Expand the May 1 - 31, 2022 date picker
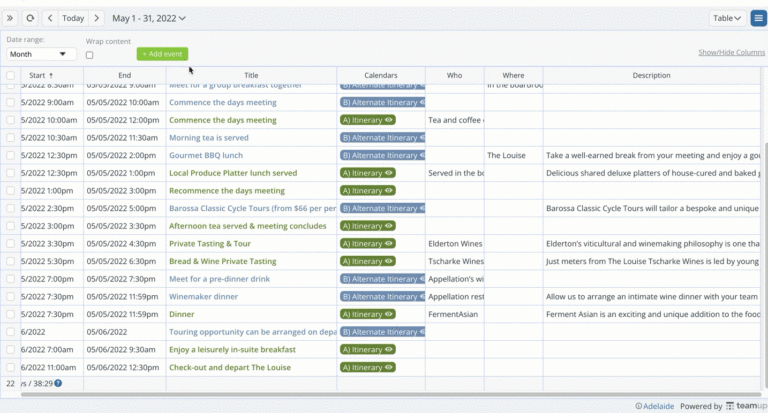768x413 pixels. (x=149, y=18)
